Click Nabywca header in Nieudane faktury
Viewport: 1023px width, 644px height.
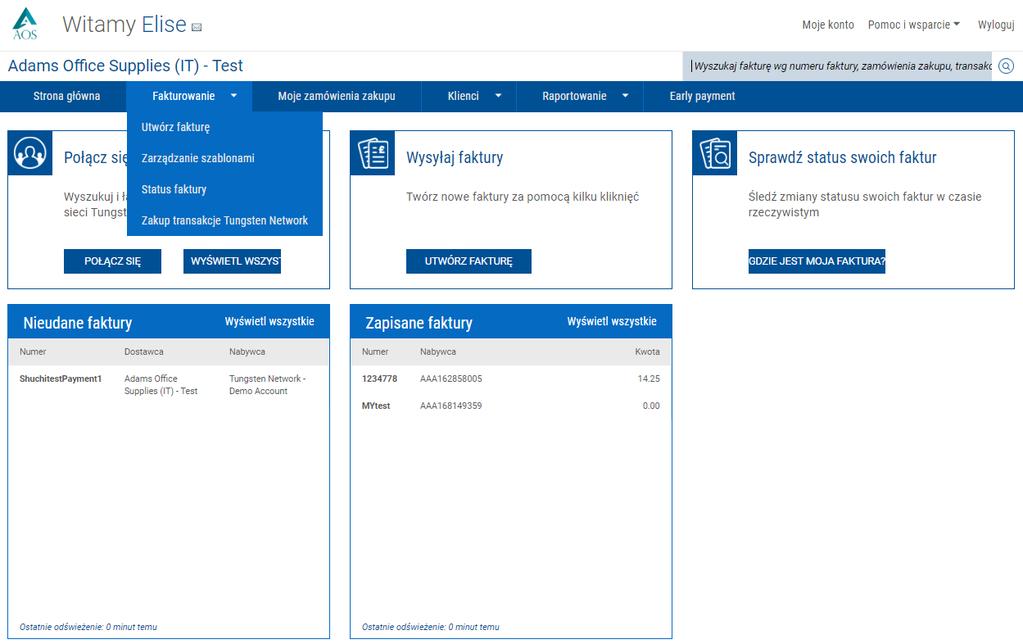pos(247,352)
